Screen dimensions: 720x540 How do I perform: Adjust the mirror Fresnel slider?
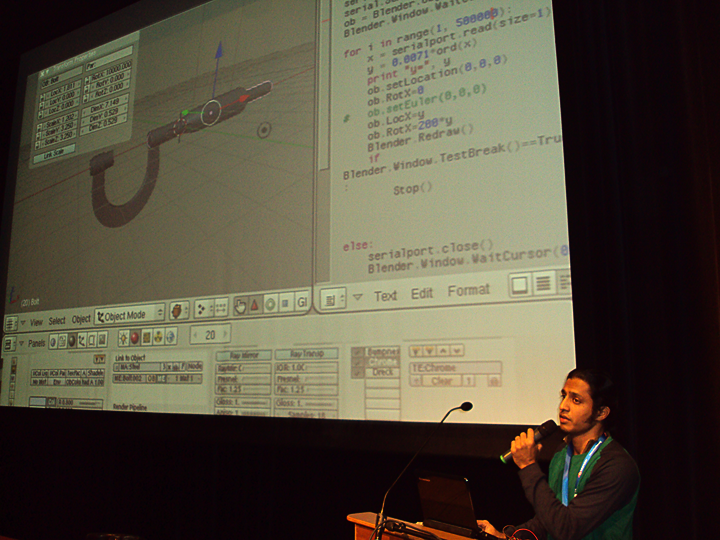pyautogui.click(x=243, y=380)
